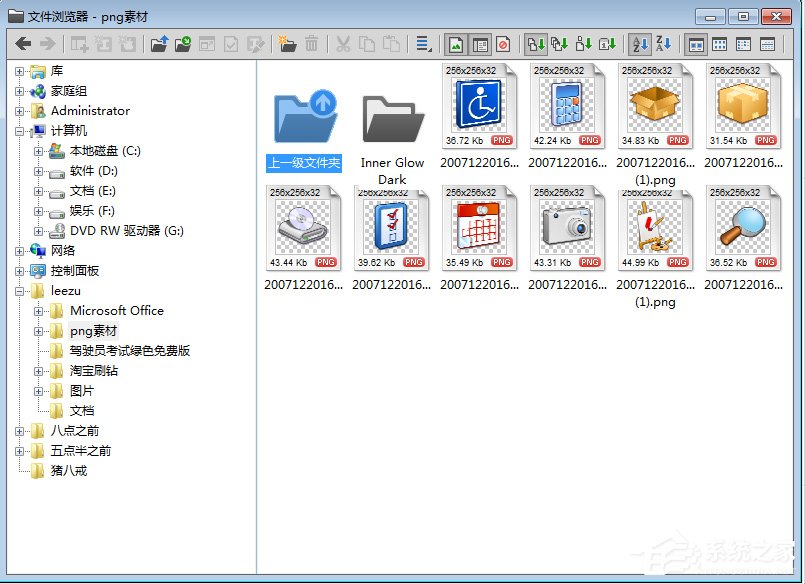805x584 pixels.
Task: Toggle the blocked-files filter button
Action: click(x=501, y=43)
